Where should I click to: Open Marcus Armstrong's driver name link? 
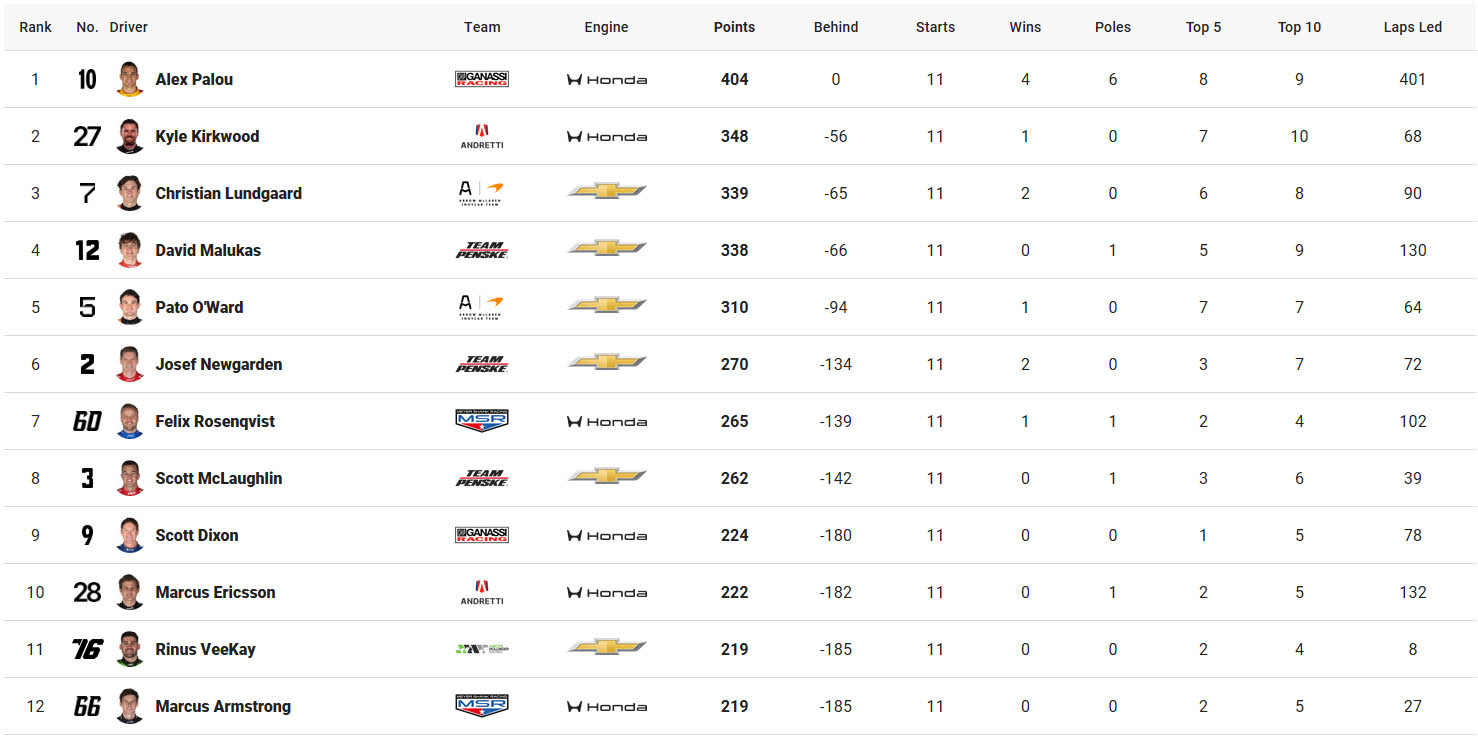pos(223,706)
